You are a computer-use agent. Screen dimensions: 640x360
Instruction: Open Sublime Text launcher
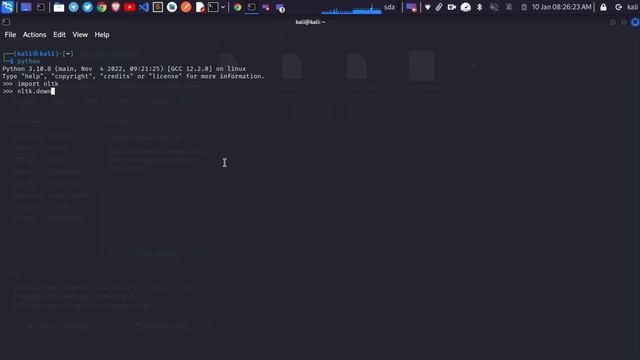pyautogui.click(x=158, y=7)
